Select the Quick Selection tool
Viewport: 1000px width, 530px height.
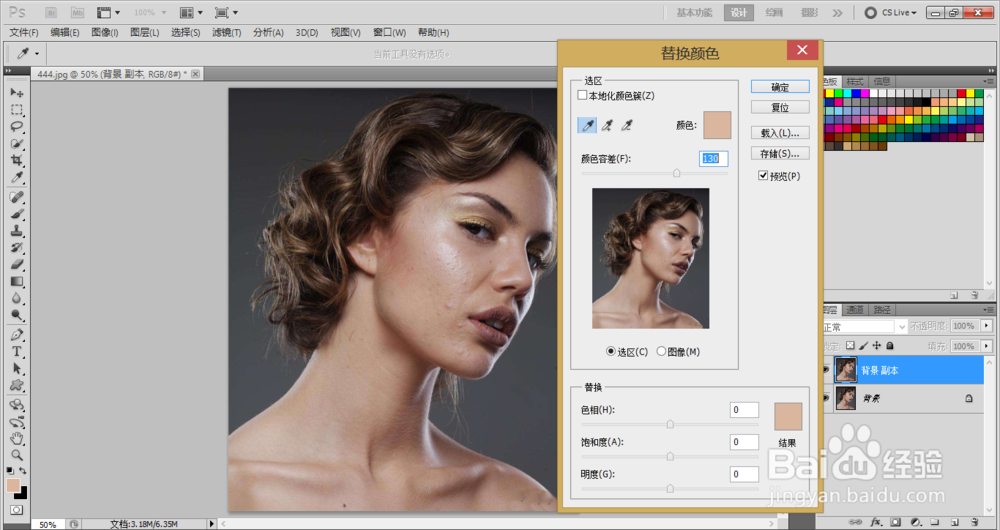(x=17, y=144)
